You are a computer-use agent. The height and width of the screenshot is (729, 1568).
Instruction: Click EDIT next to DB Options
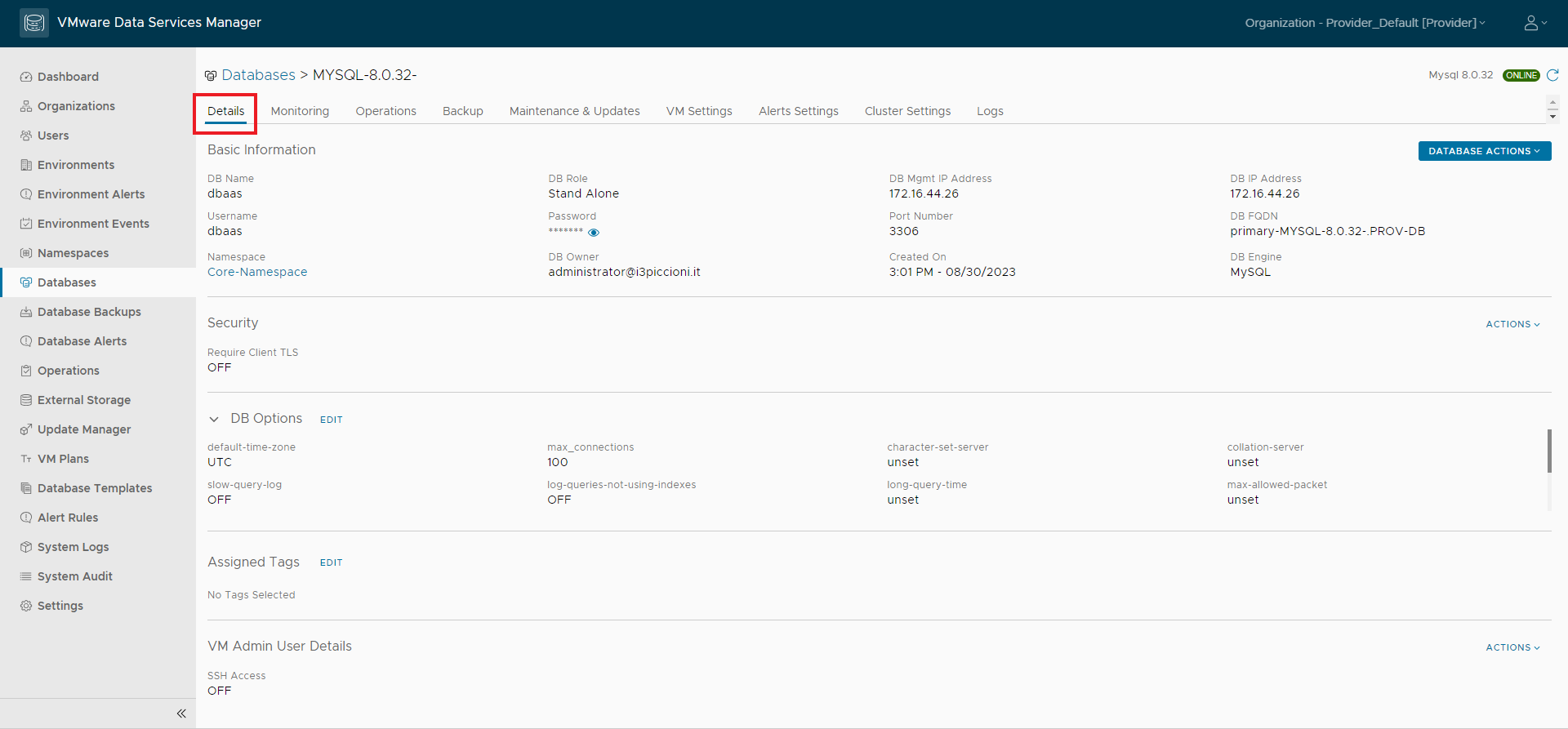click(331, 420)
